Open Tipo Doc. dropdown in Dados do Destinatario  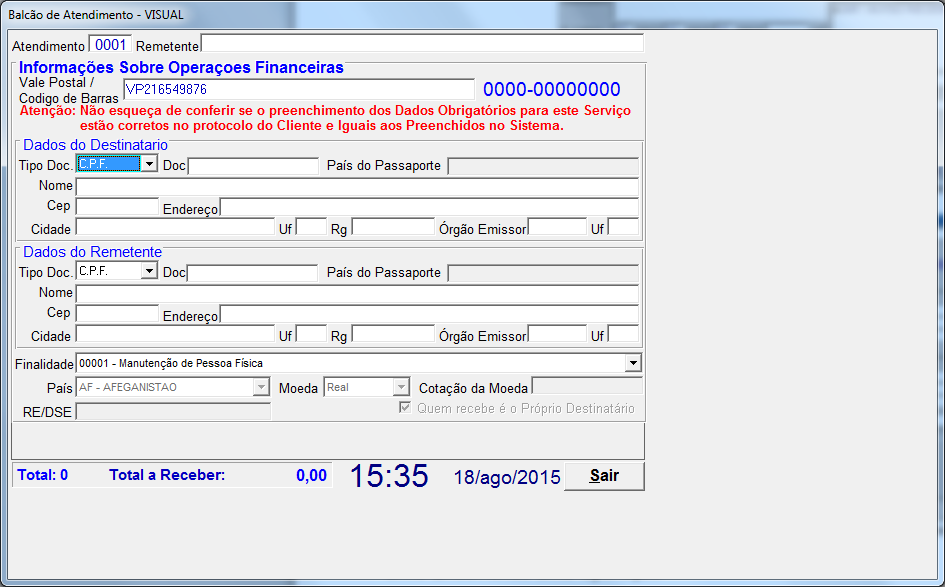(149, 163)
